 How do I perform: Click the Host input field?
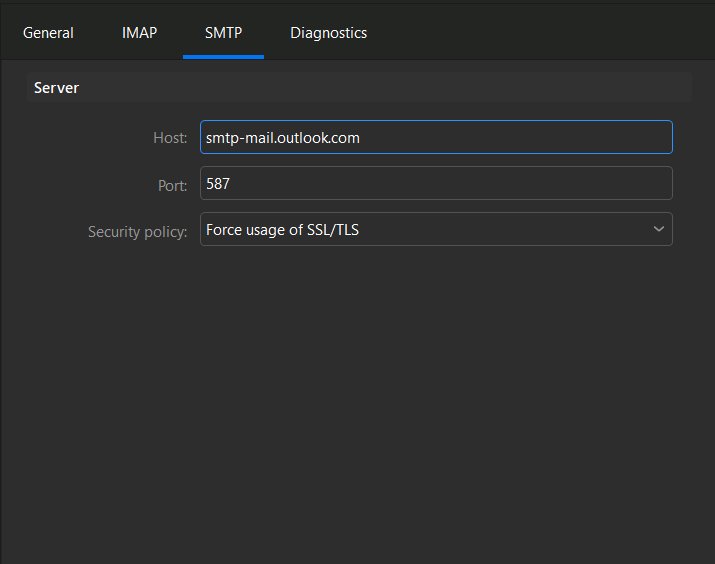tap(436, 137)
